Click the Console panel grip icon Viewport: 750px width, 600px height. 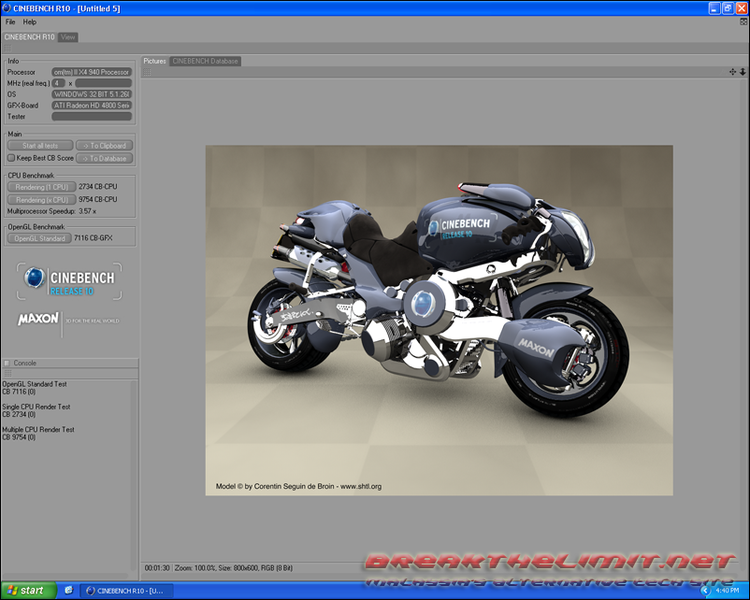point(8,373)
